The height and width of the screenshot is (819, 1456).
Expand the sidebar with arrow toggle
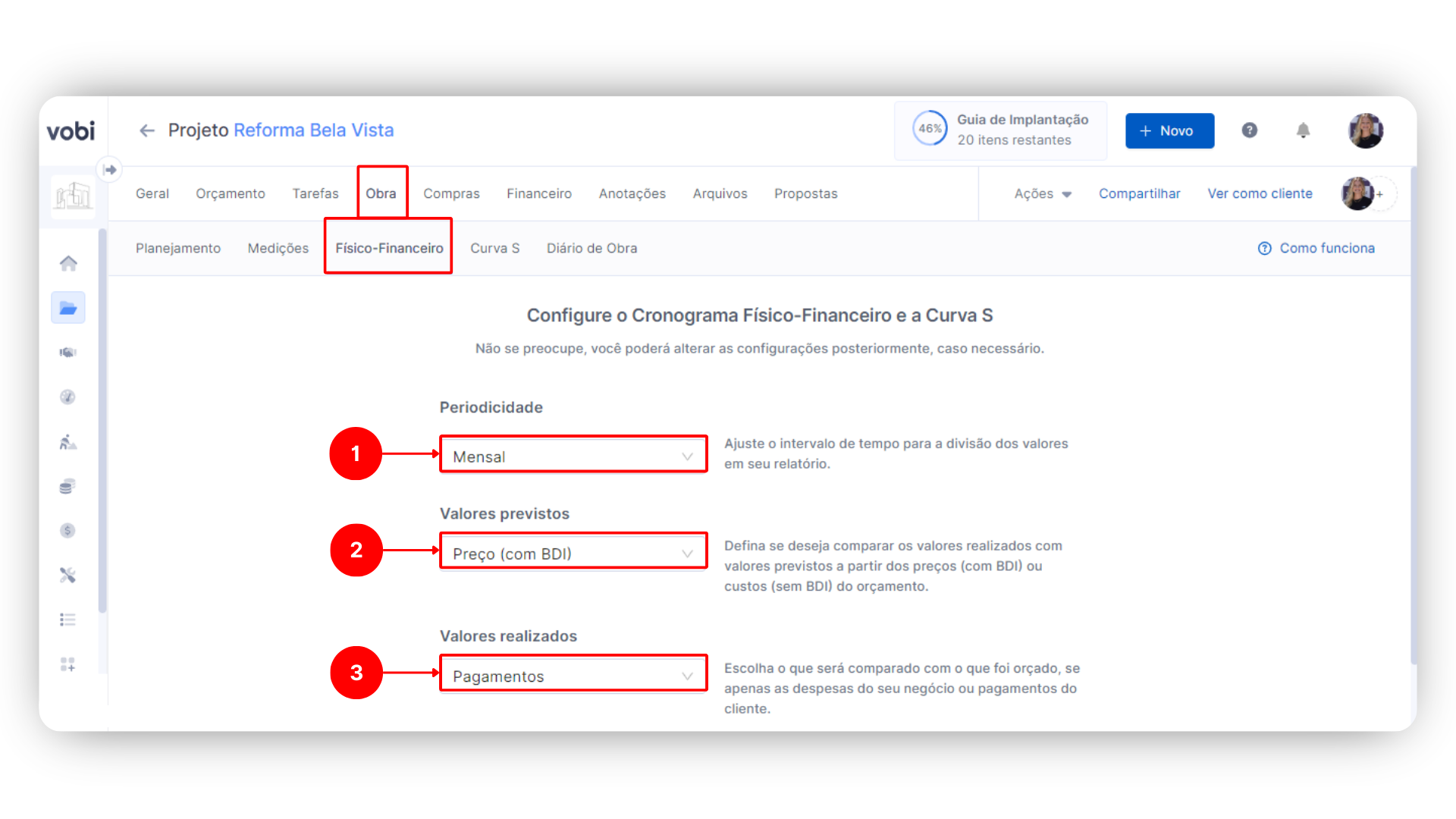coord(110,169)
